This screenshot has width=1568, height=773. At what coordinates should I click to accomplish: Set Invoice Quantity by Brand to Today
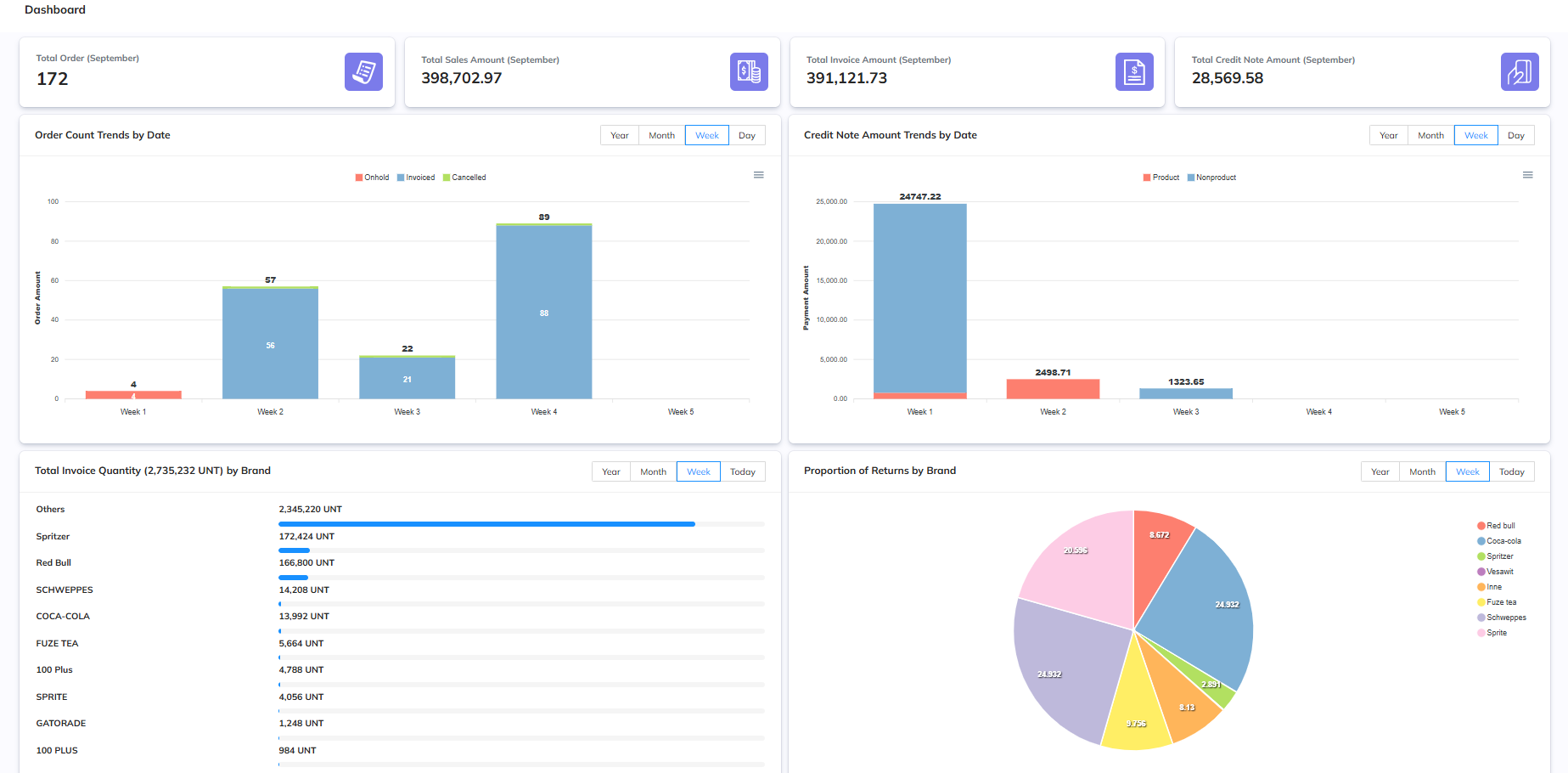tap(743, 471)
